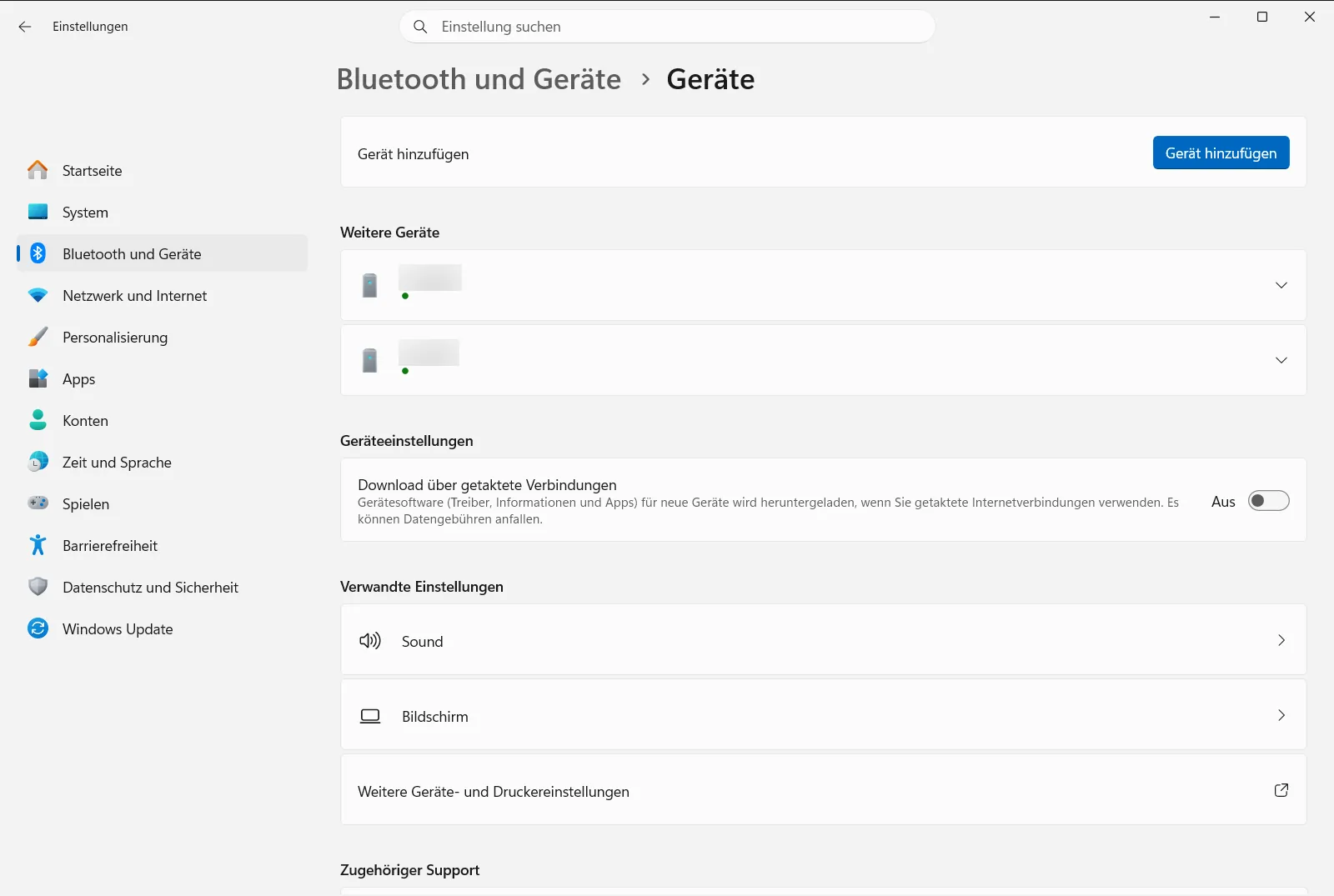This screenshot has width=1334, height=896.
Task: Click the System monitor icon
Action: [38, 212]
